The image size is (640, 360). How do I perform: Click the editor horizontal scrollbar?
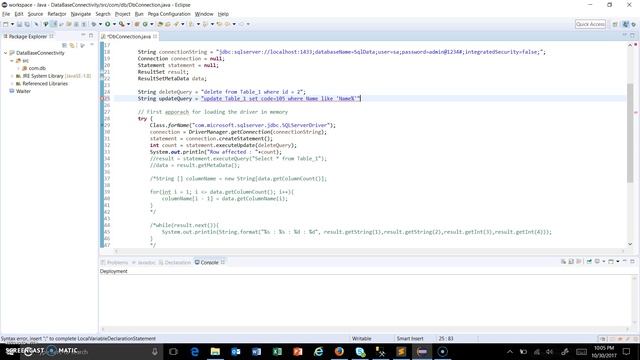(x=369, y=251)
